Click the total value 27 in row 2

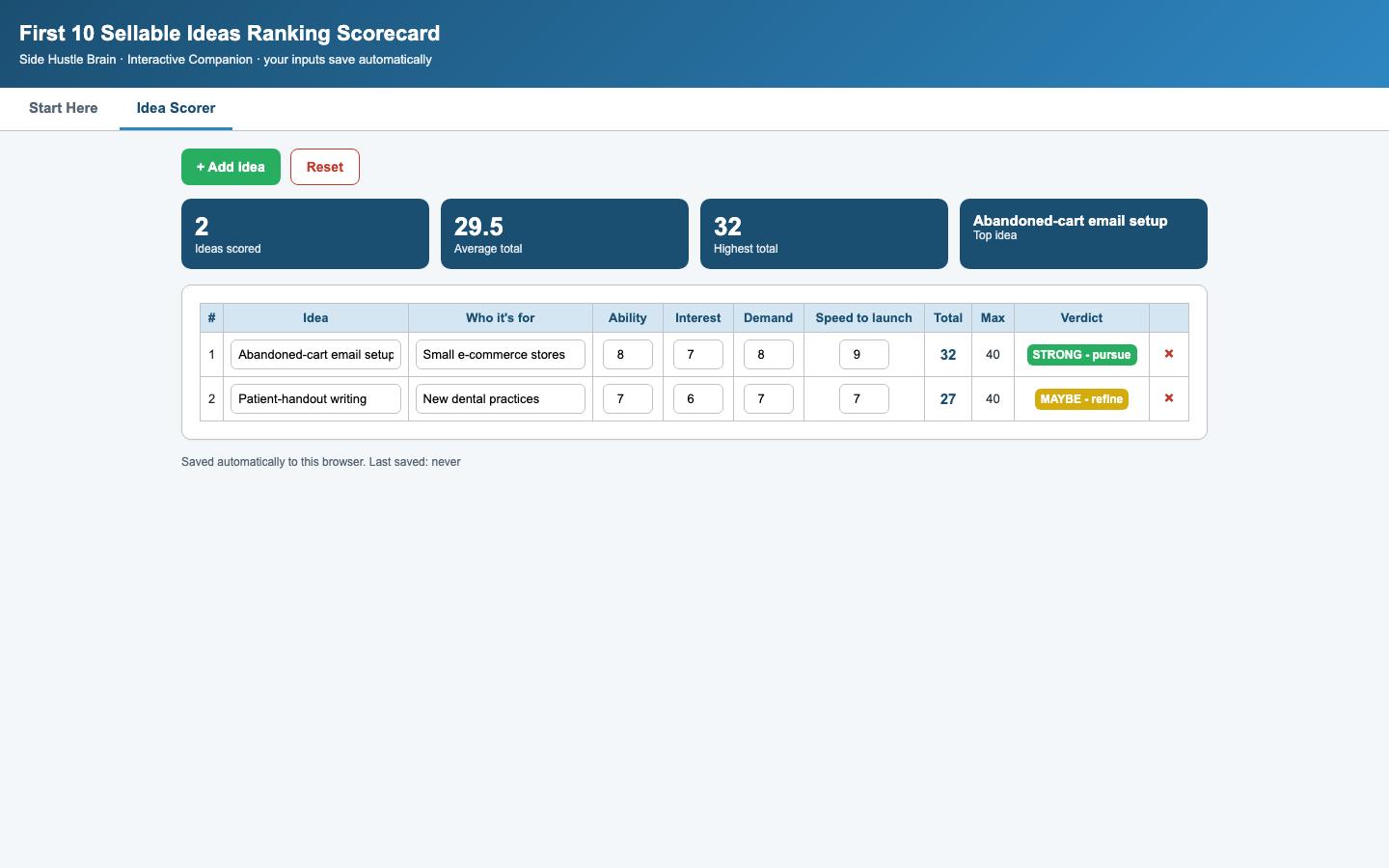coord(948,399)
